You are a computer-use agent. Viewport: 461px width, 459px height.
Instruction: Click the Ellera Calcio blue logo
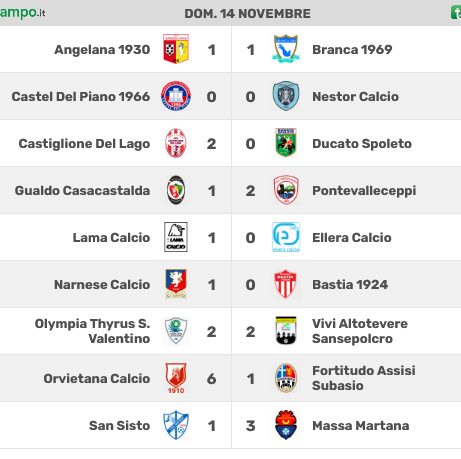[x=286, y=237]
